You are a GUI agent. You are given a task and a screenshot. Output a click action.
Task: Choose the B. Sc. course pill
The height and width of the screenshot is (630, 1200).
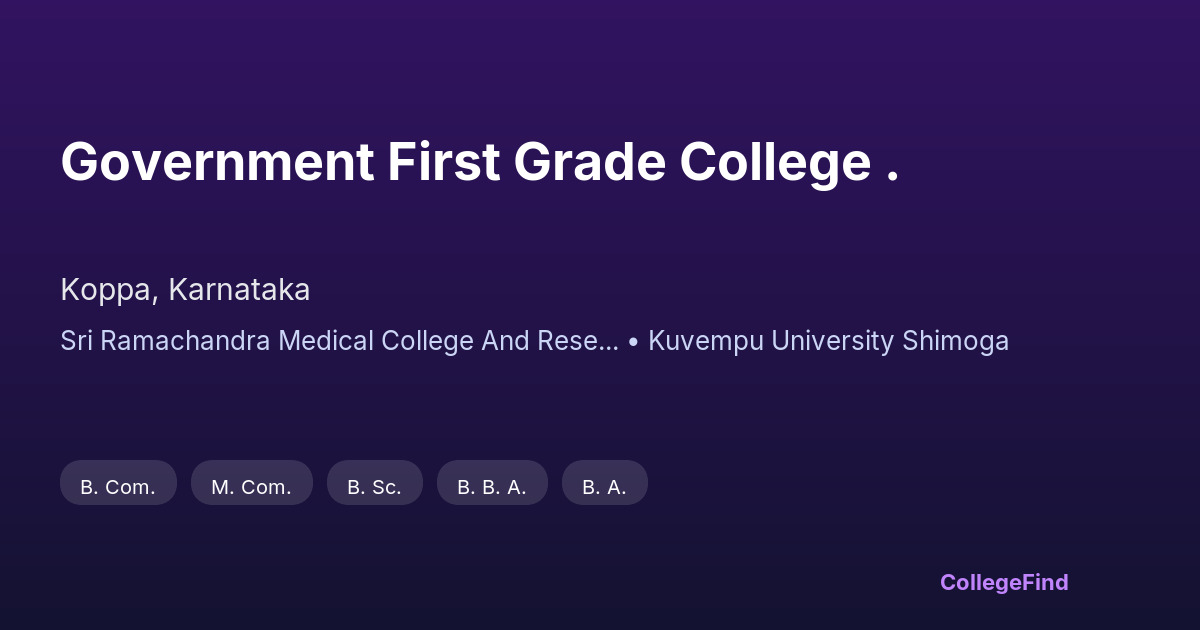[374, 487]
